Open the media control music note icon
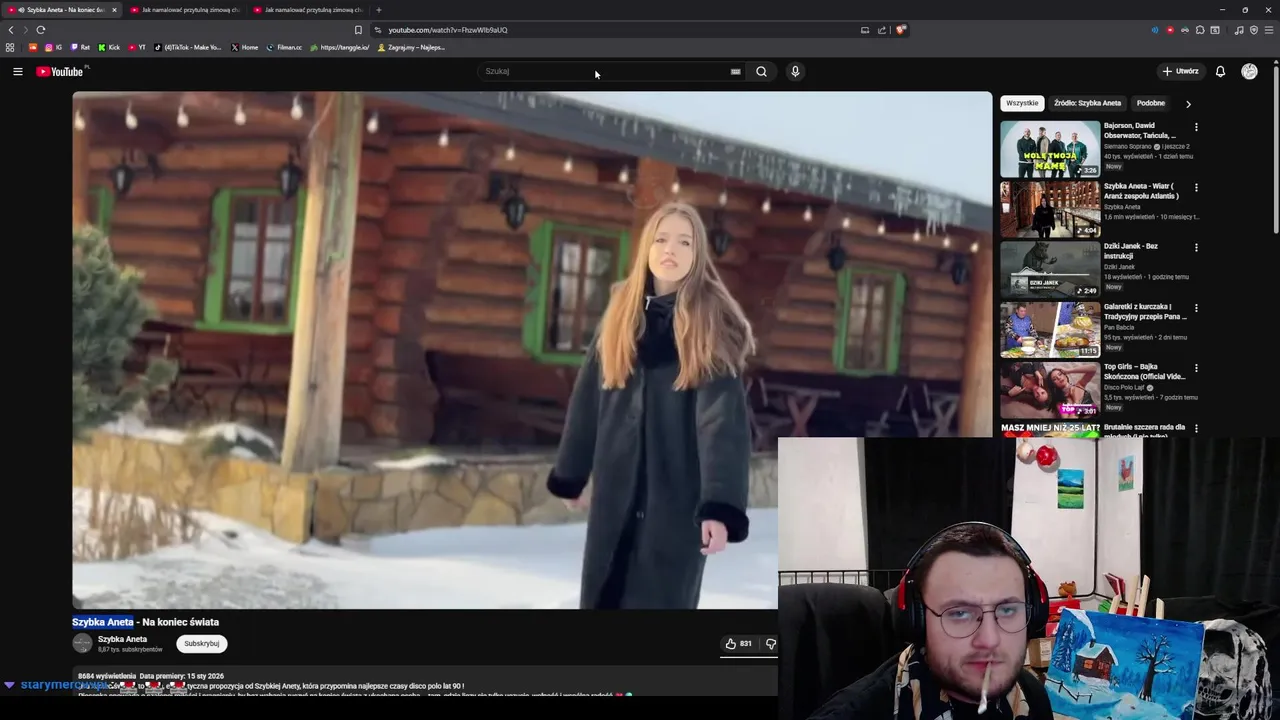Viewport: 1280px width, 720px height. [1239, 30]
